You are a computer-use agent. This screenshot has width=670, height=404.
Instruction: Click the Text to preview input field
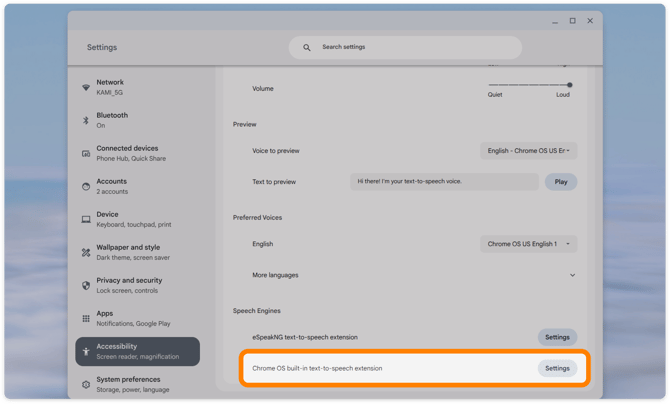pos(444,181)
